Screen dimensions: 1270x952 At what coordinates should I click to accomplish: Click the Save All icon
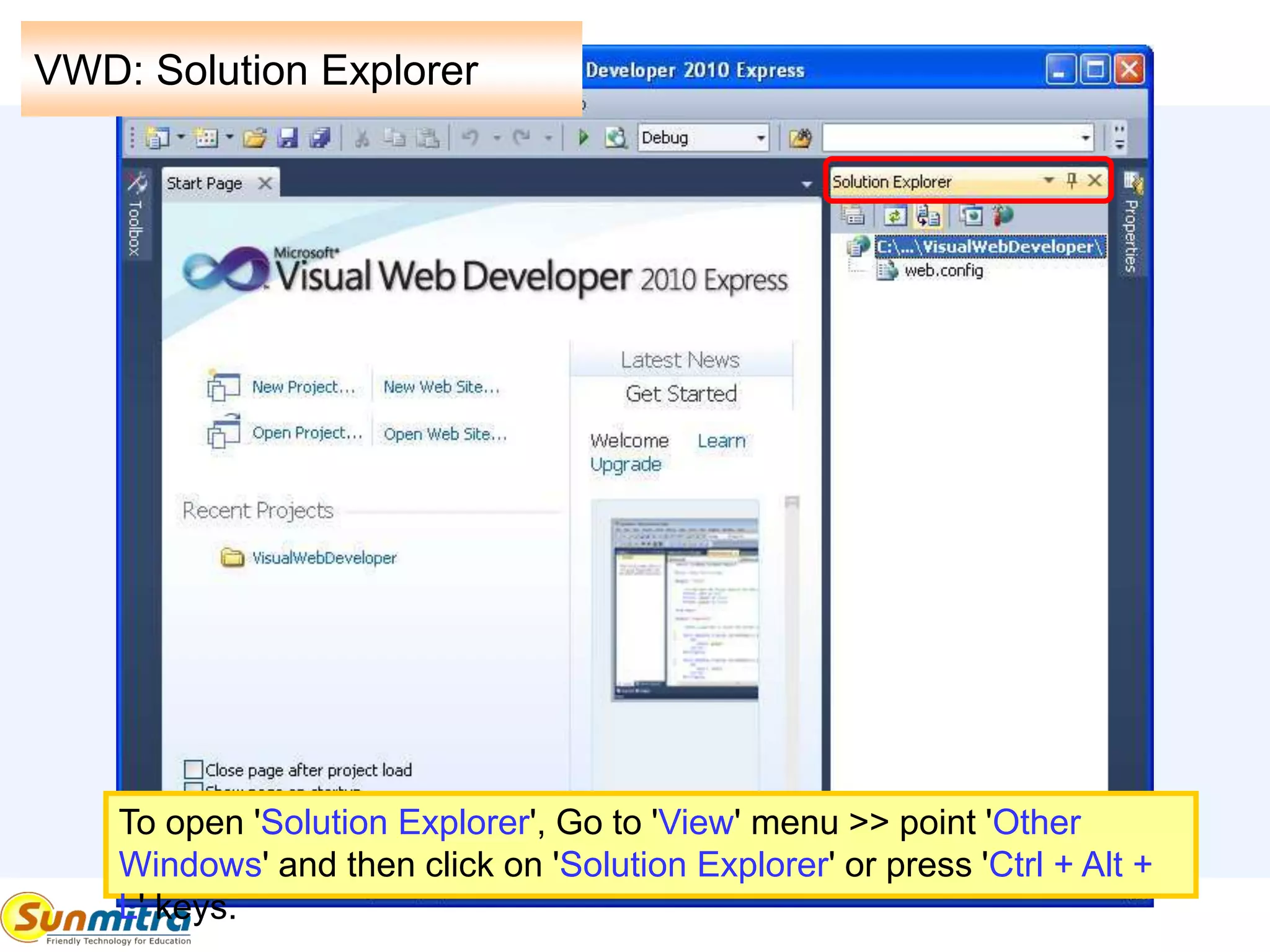coord(319,138)
